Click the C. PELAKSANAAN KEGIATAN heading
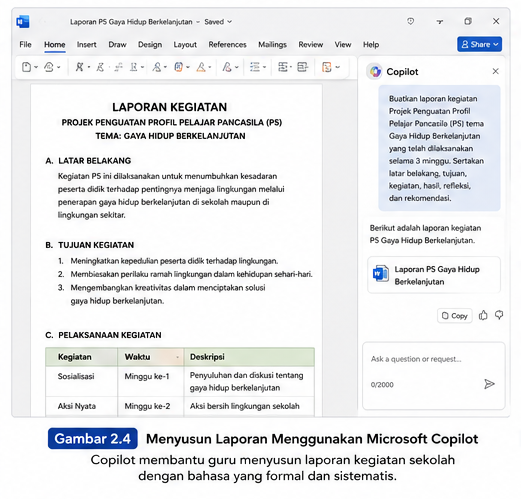 103,335
